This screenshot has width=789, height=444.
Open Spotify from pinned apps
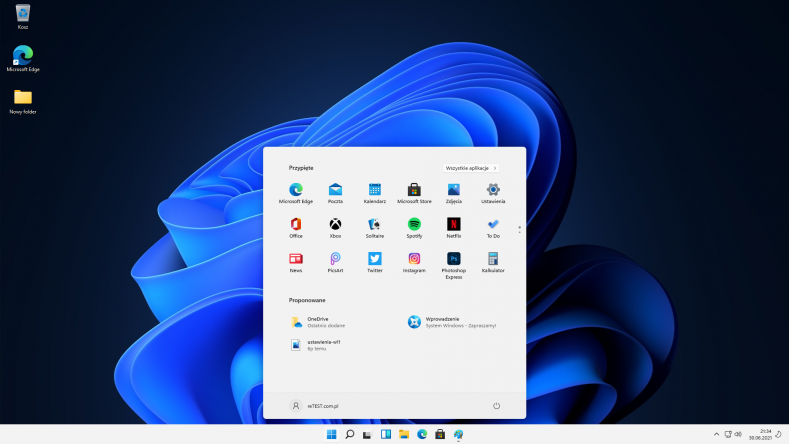tap(414, 228)
